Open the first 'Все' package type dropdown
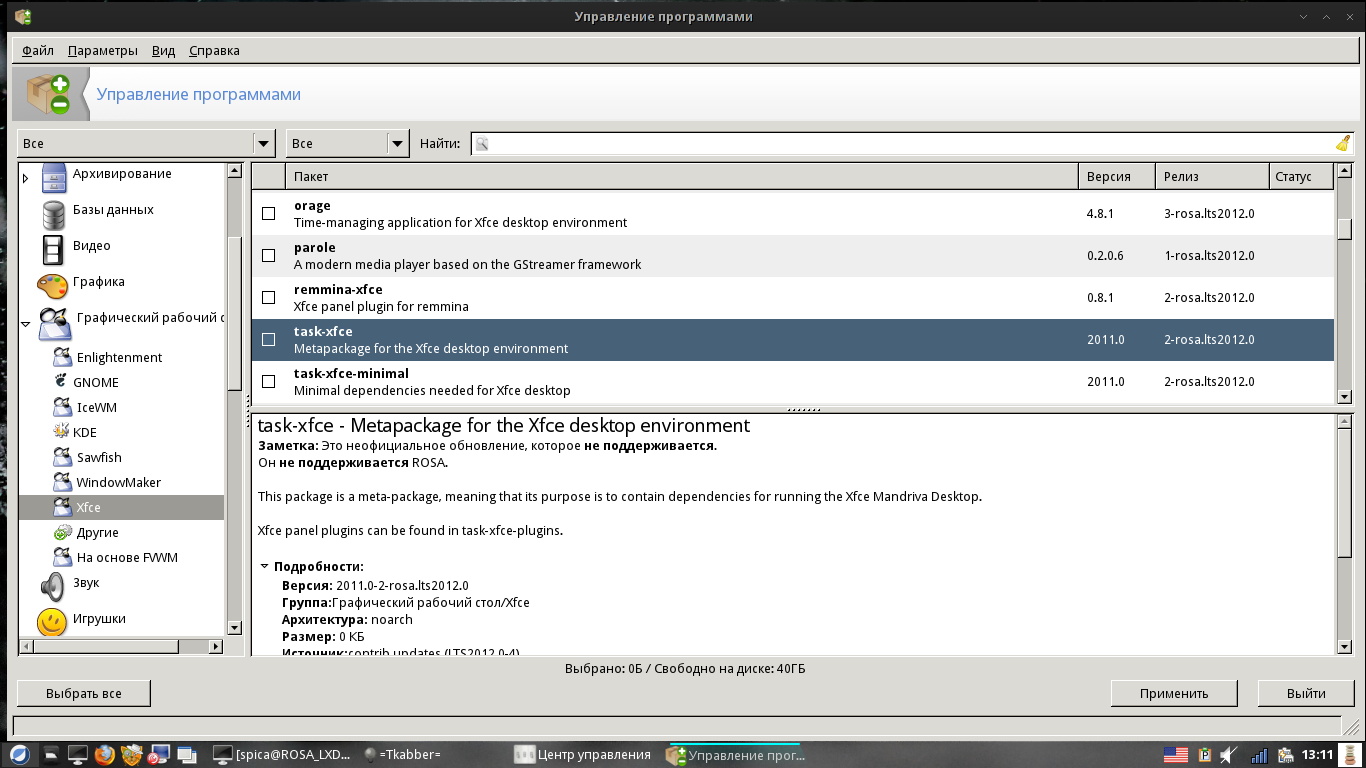Image resolution: width=1366 pixels, height=768 pixels. coord(146,144)
